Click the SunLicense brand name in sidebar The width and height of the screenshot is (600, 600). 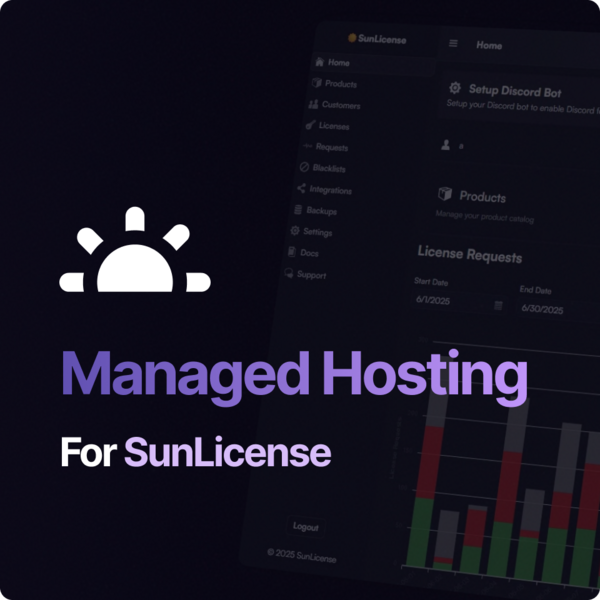pos(382,39)
